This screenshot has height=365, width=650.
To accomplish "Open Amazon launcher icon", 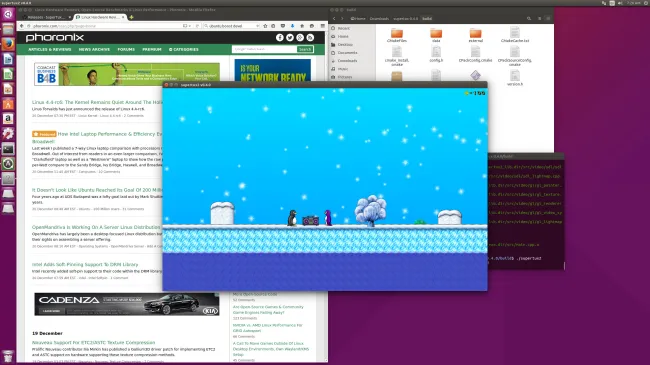I will coord(8,119).
